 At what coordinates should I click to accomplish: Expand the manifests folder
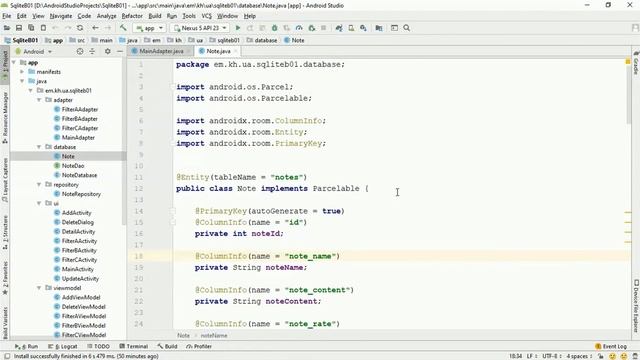point(22,72)
